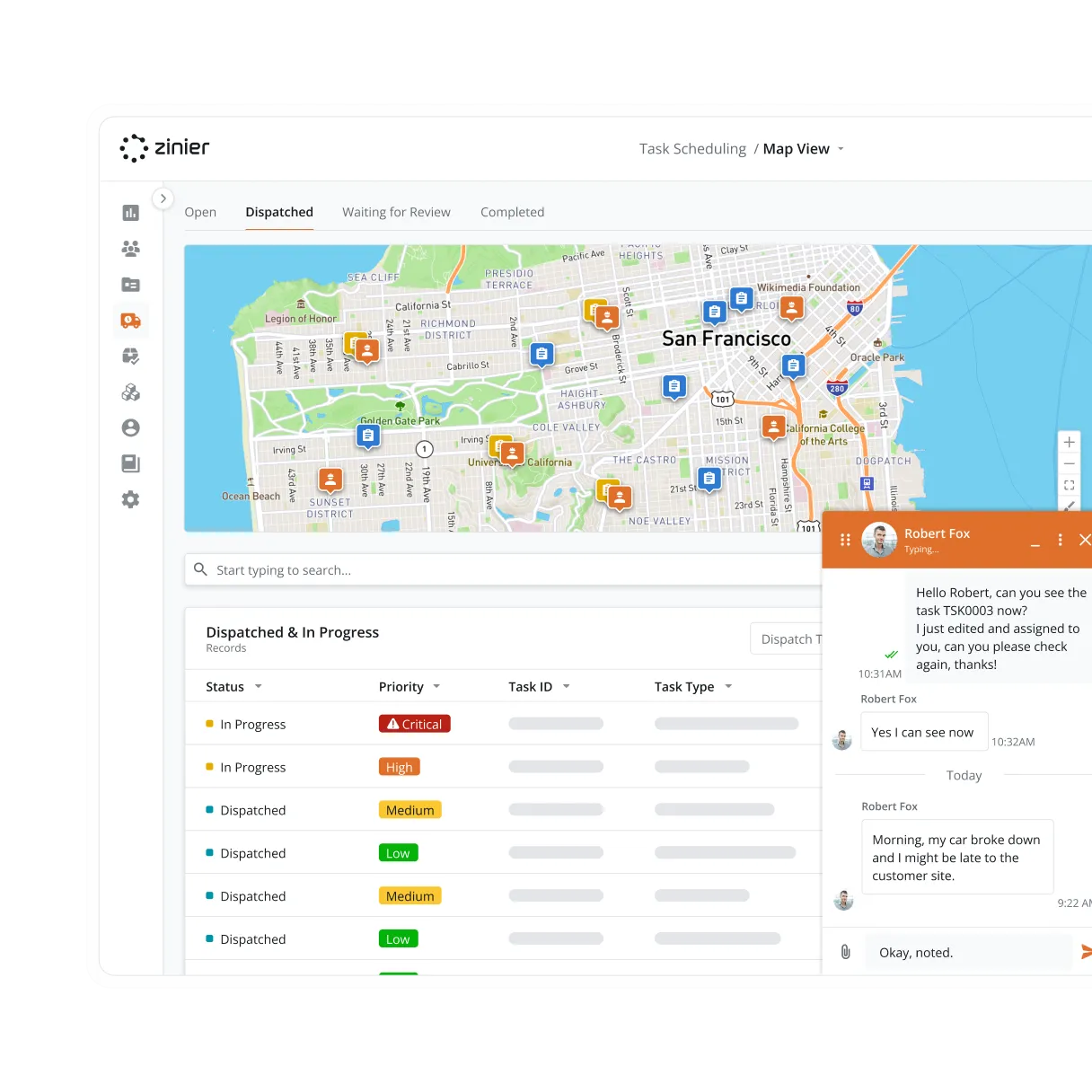The image size is (1092, 1092).
Task: Open the dashboard chart icon in sidebar
Action: tap(131, 213)
